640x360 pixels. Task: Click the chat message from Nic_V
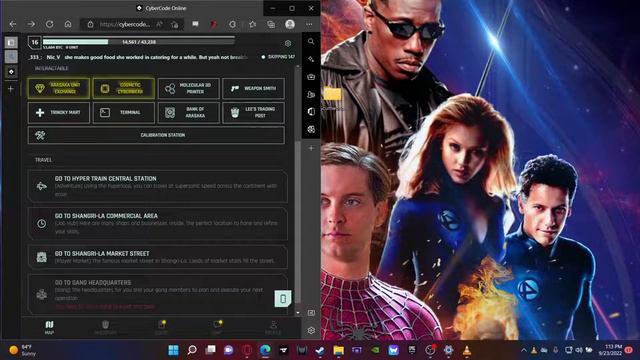click(138, 57)
